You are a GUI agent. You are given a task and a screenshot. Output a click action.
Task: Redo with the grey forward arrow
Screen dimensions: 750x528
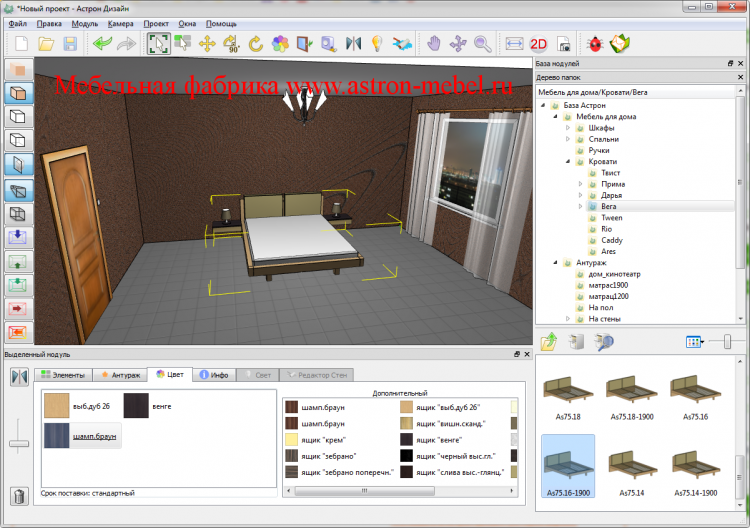[x=126, y=44]
